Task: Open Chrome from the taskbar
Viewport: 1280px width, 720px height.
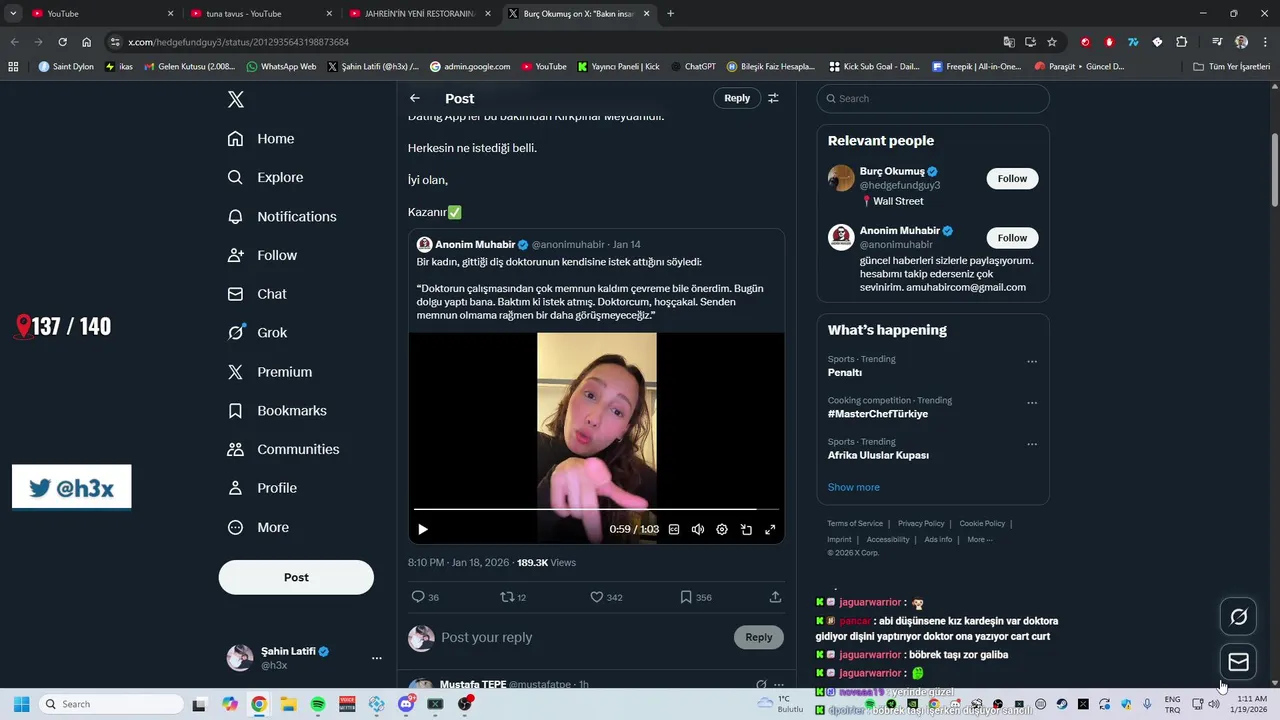Action: (259, 704)
